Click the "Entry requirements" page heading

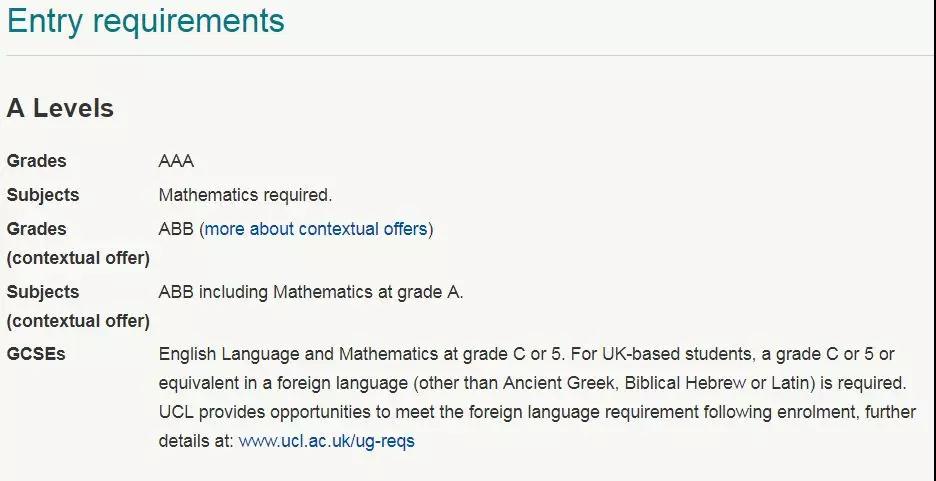coord(146,20)
